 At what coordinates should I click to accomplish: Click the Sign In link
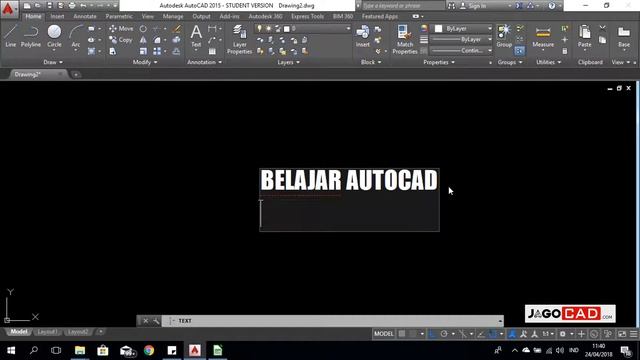tap(473, 6)
